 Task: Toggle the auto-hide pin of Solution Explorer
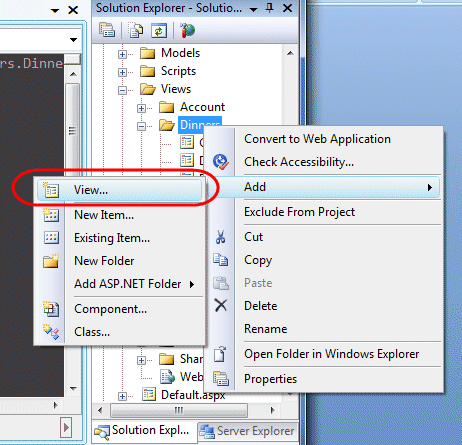(x=269, y=8)
